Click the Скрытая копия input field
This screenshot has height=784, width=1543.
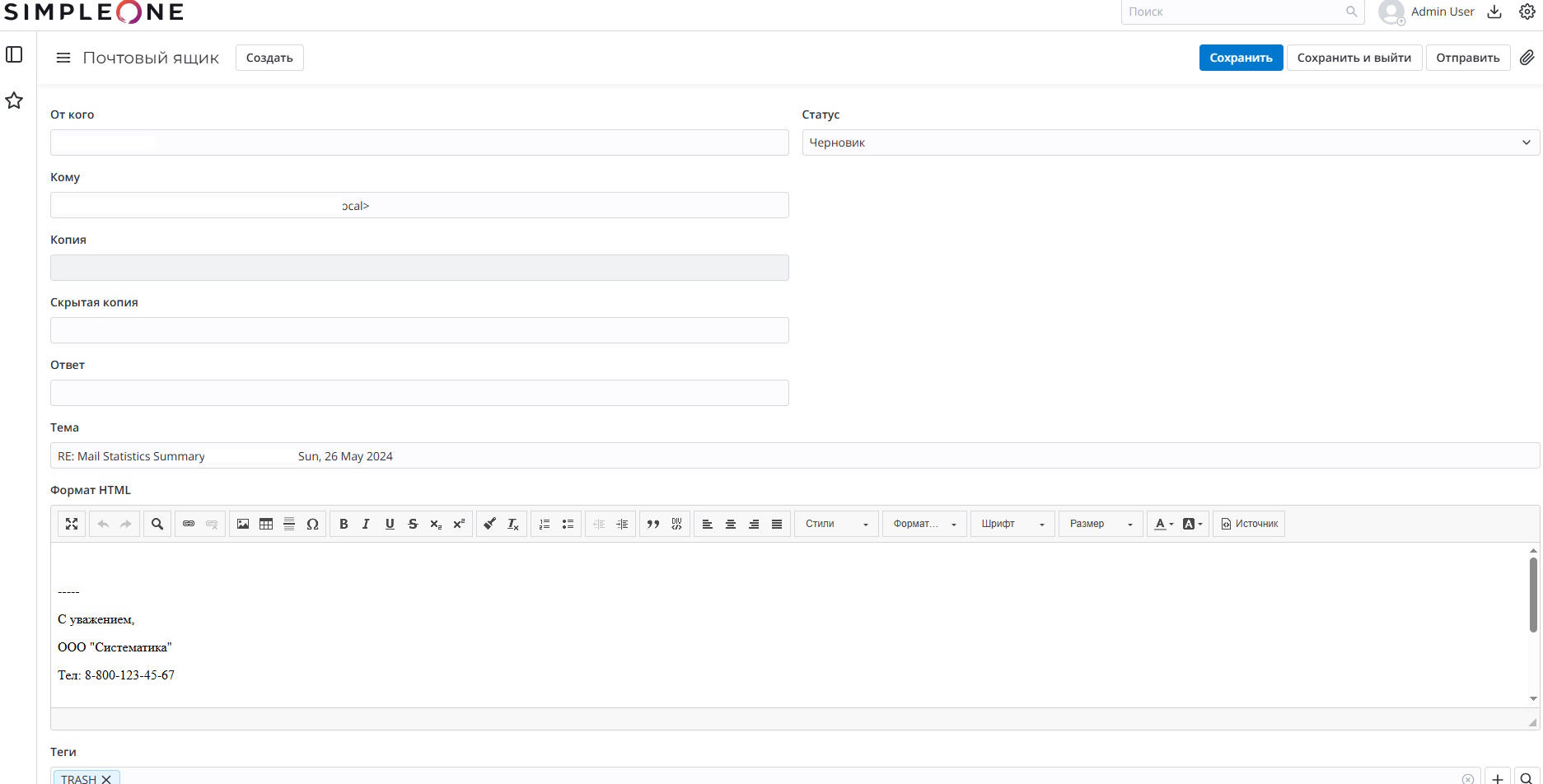(419, 330)
